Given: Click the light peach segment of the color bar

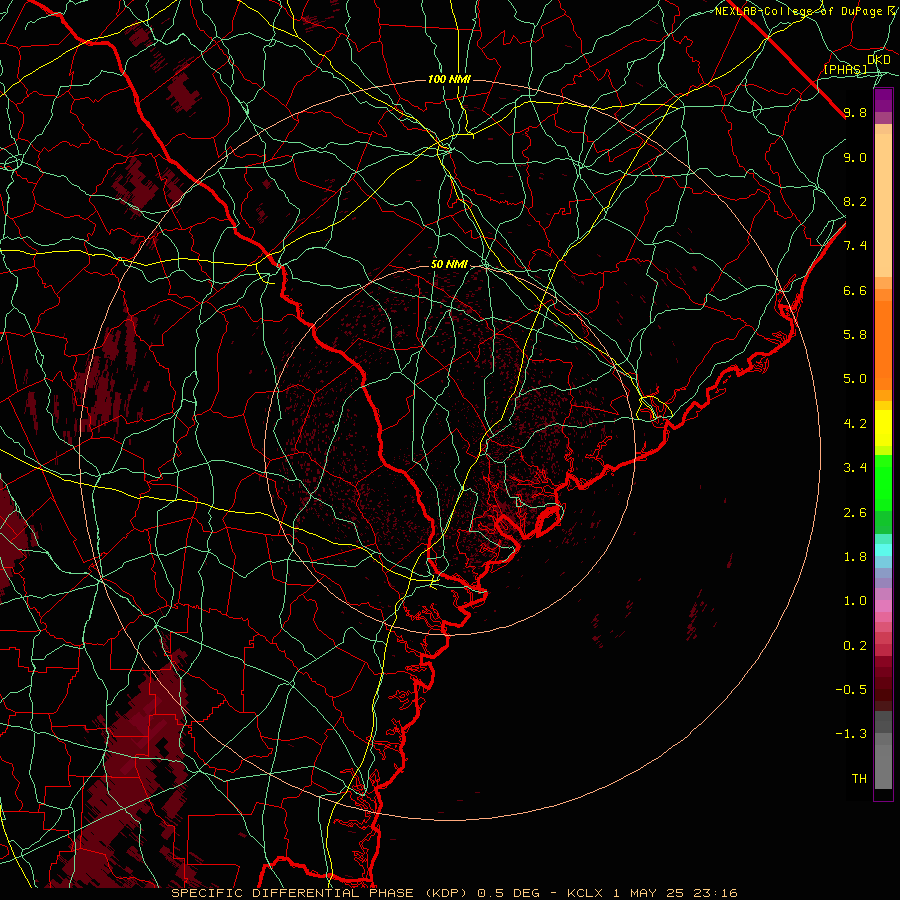Looking at the screenshot, I should [883, 205].
